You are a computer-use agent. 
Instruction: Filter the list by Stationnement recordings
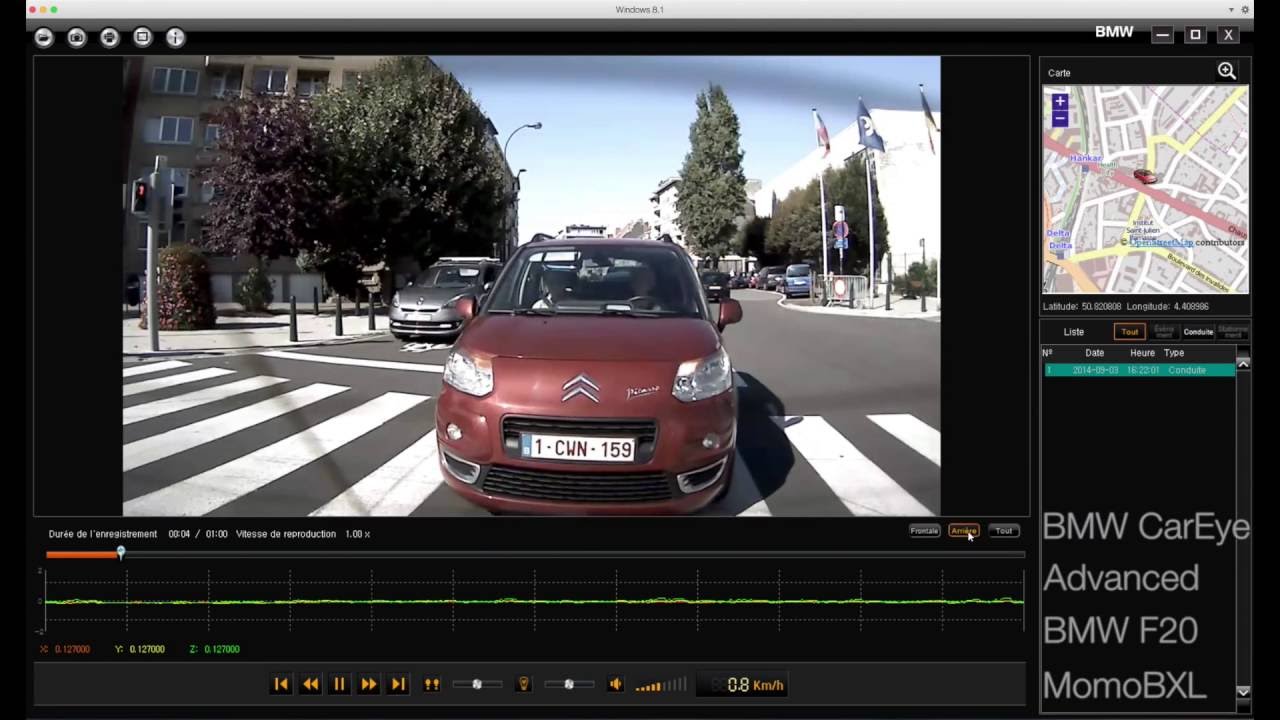click(1233, 332)
